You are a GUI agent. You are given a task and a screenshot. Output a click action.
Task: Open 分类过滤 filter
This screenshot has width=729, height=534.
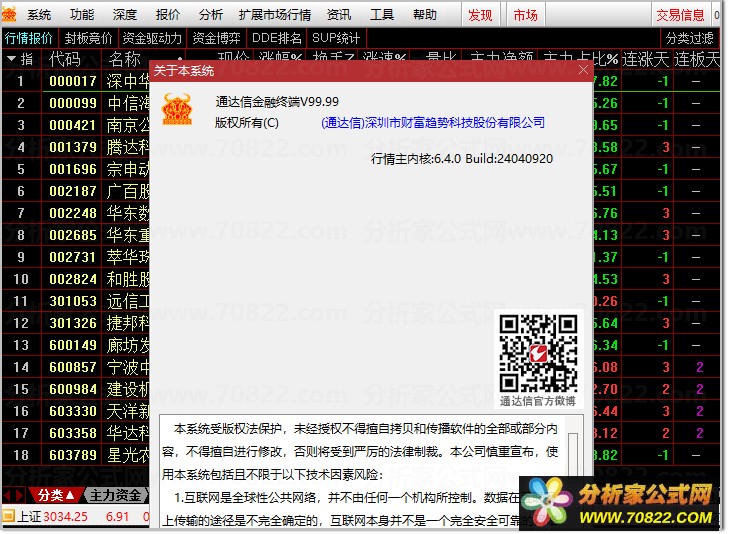(689, 38)
